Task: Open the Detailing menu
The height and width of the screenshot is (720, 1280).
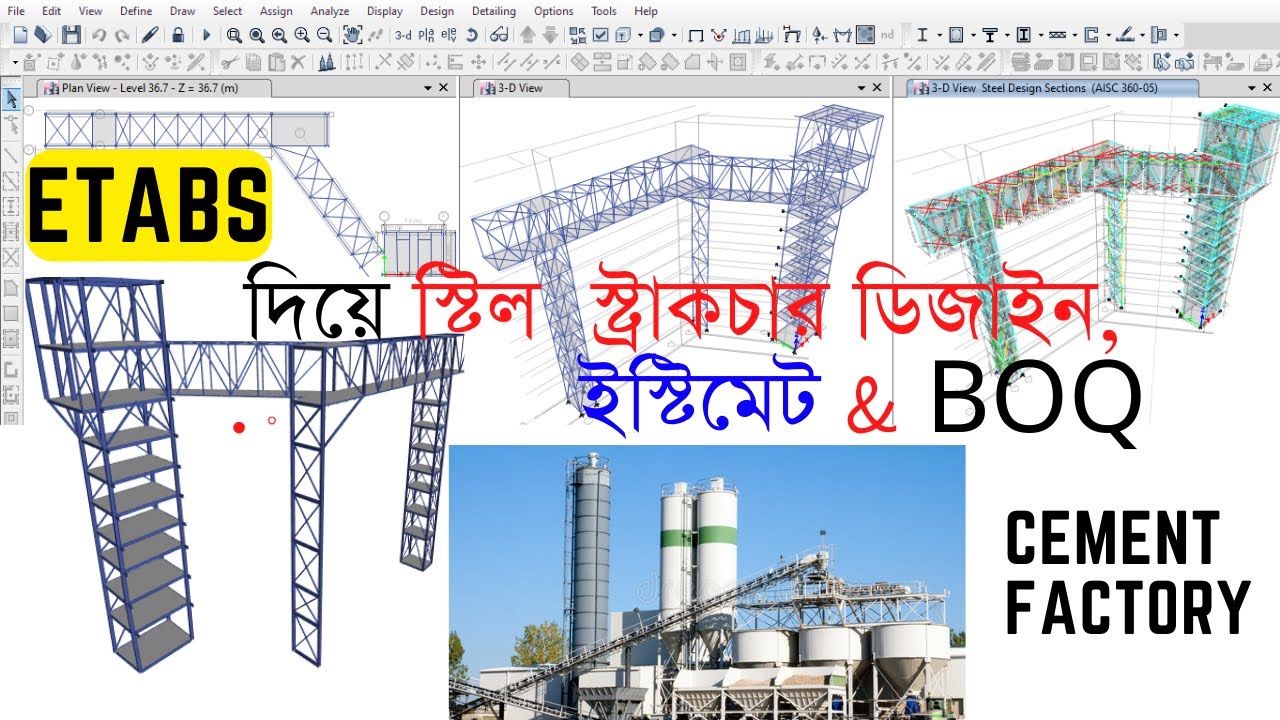Action: pyautogui.click(x=493, y=11)
